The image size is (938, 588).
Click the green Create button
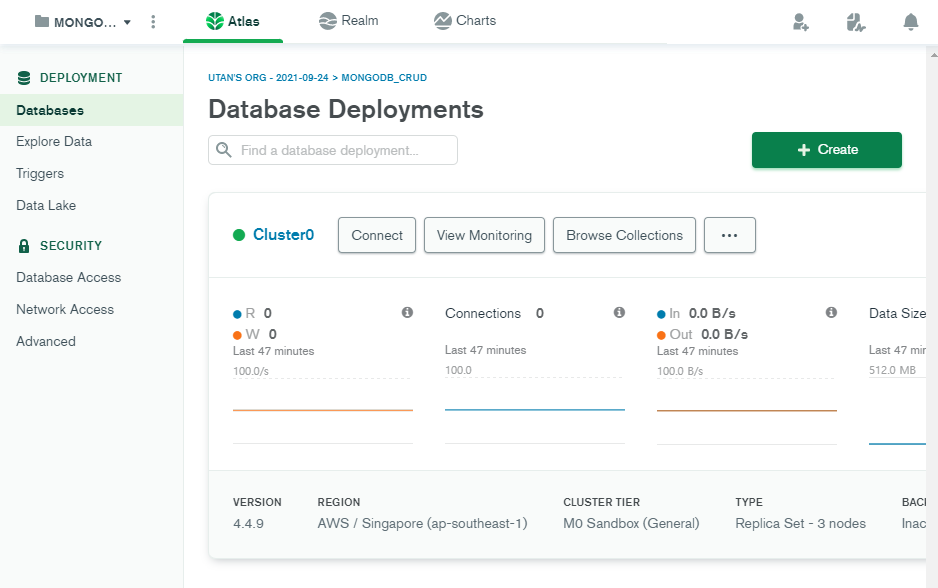click(x=827, y=150)
